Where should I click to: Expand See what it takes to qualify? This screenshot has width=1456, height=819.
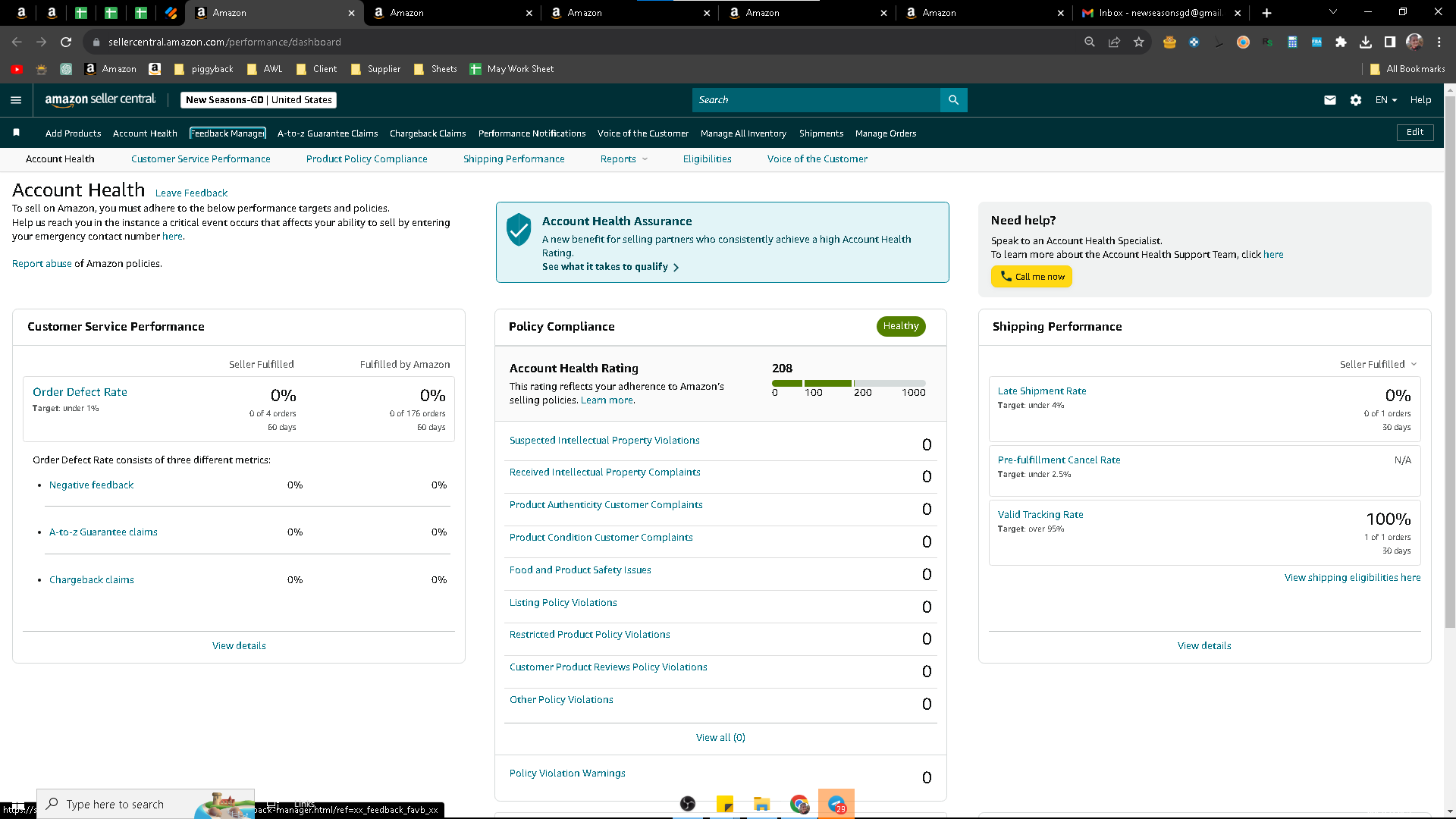(x=610, y=267)
